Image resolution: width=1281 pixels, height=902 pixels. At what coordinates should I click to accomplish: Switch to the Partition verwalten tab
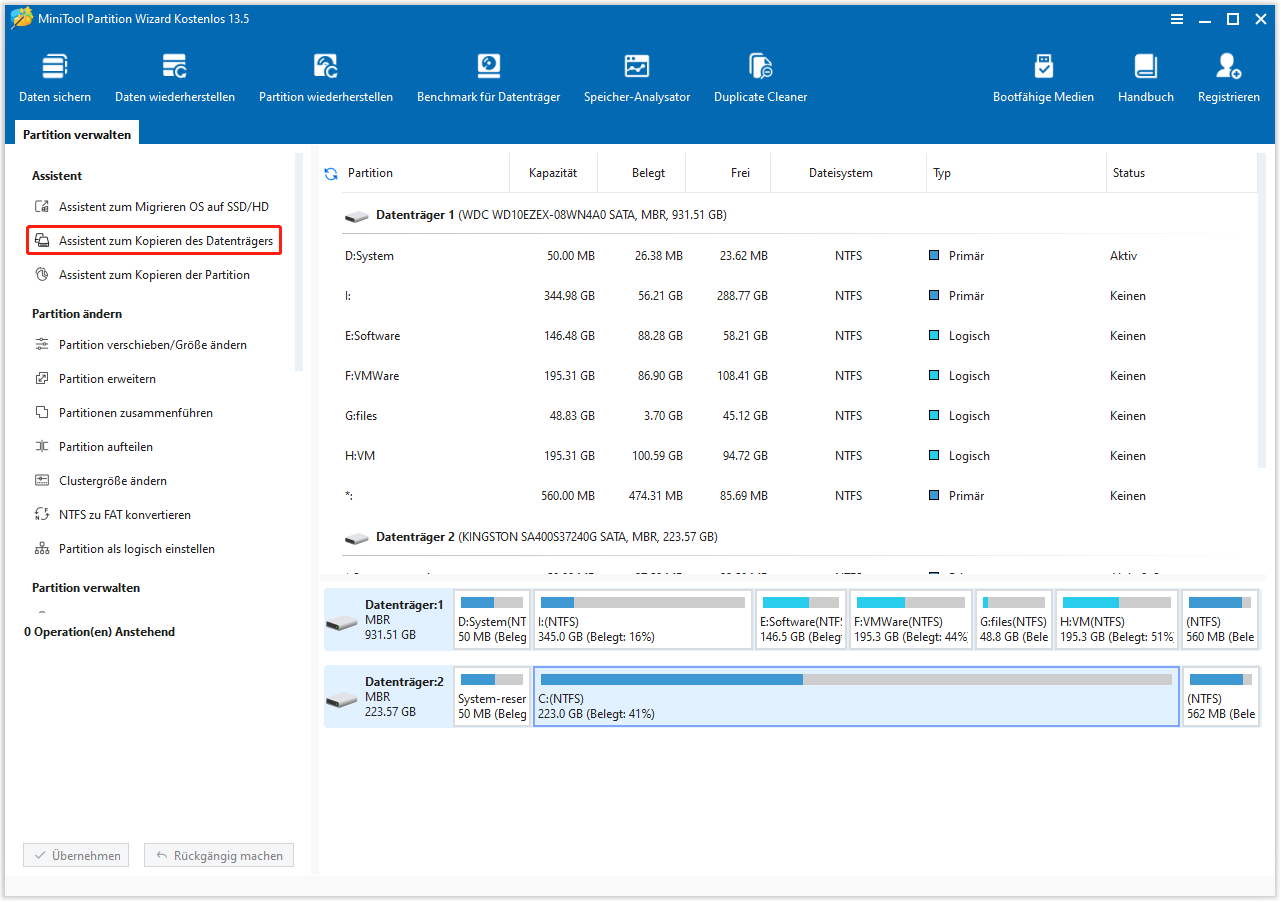click(x=77, y=133)
